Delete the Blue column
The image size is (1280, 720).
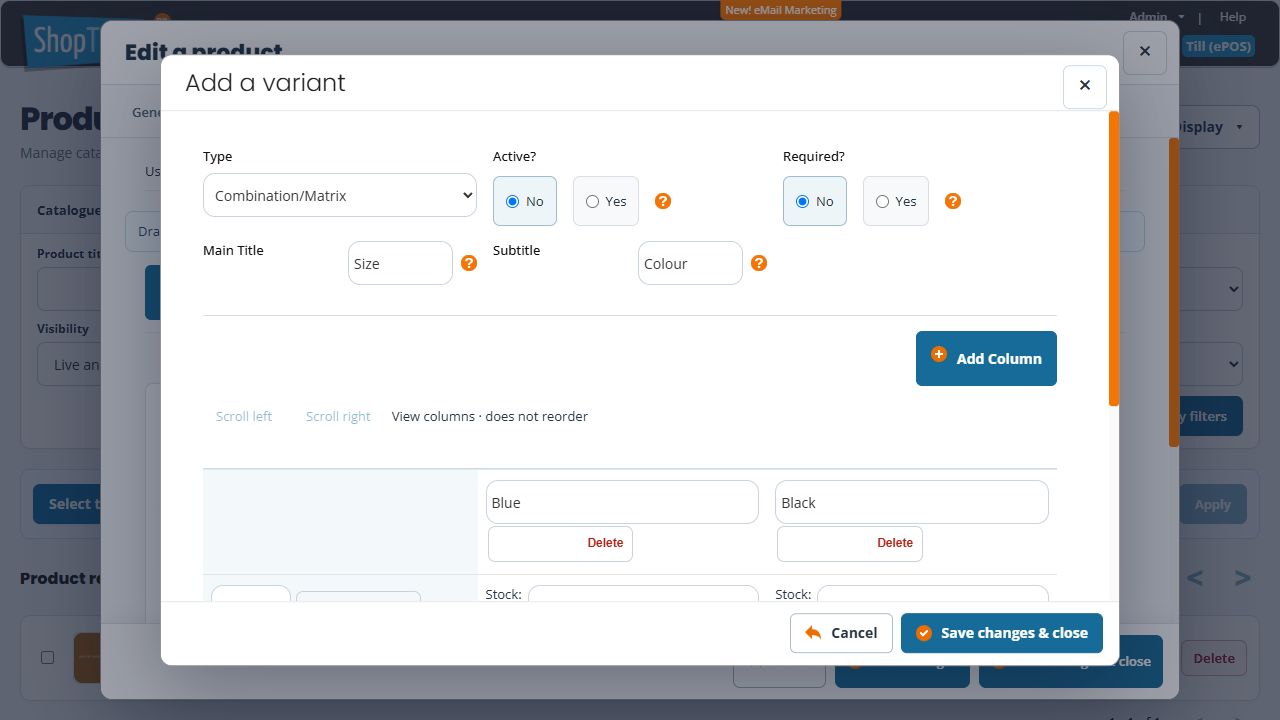[560, 543]
